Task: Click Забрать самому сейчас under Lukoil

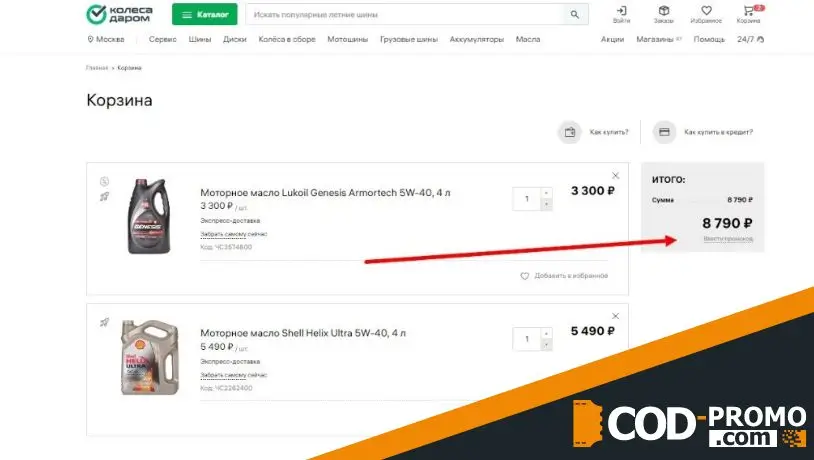Action: click(x=234, y=234)
